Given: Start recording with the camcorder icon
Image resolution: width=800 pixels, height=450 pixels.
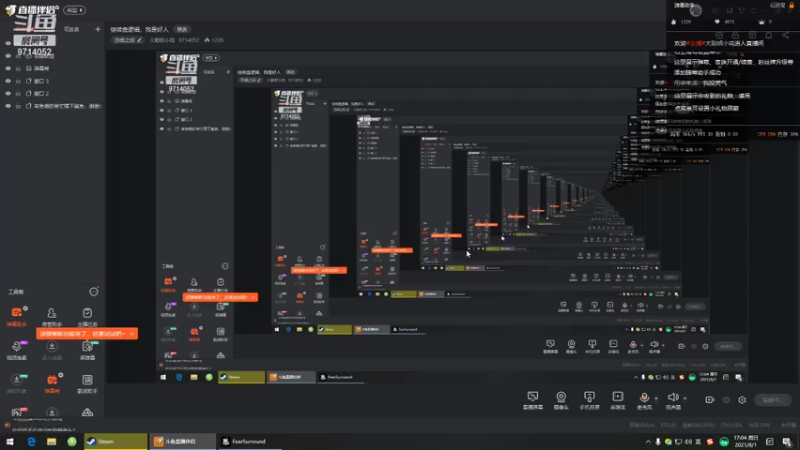Looking at the screenshot, I should point(710,400).
